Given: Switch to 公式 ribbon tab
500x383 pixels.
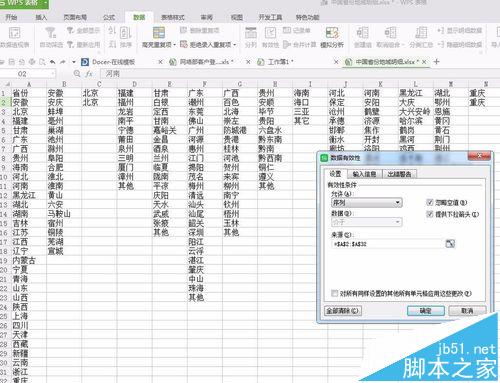Looking at the screenshot, I should pyautogui.click(x=109, y=17).
